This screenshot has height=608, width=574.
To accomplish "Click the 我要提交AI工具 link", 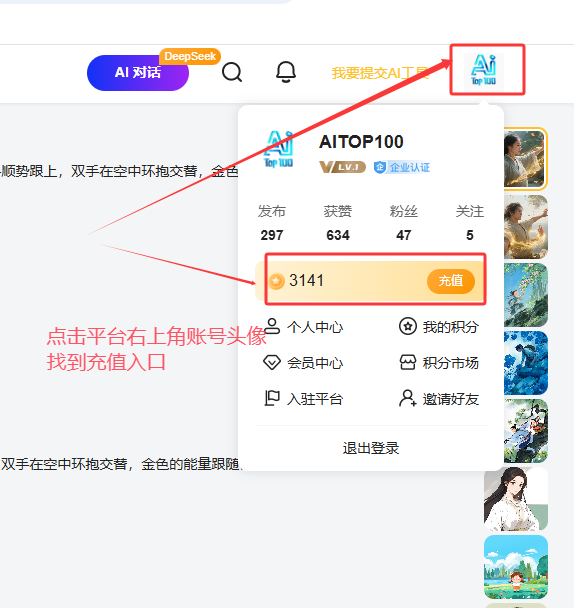I will click(x=380, y=73).
